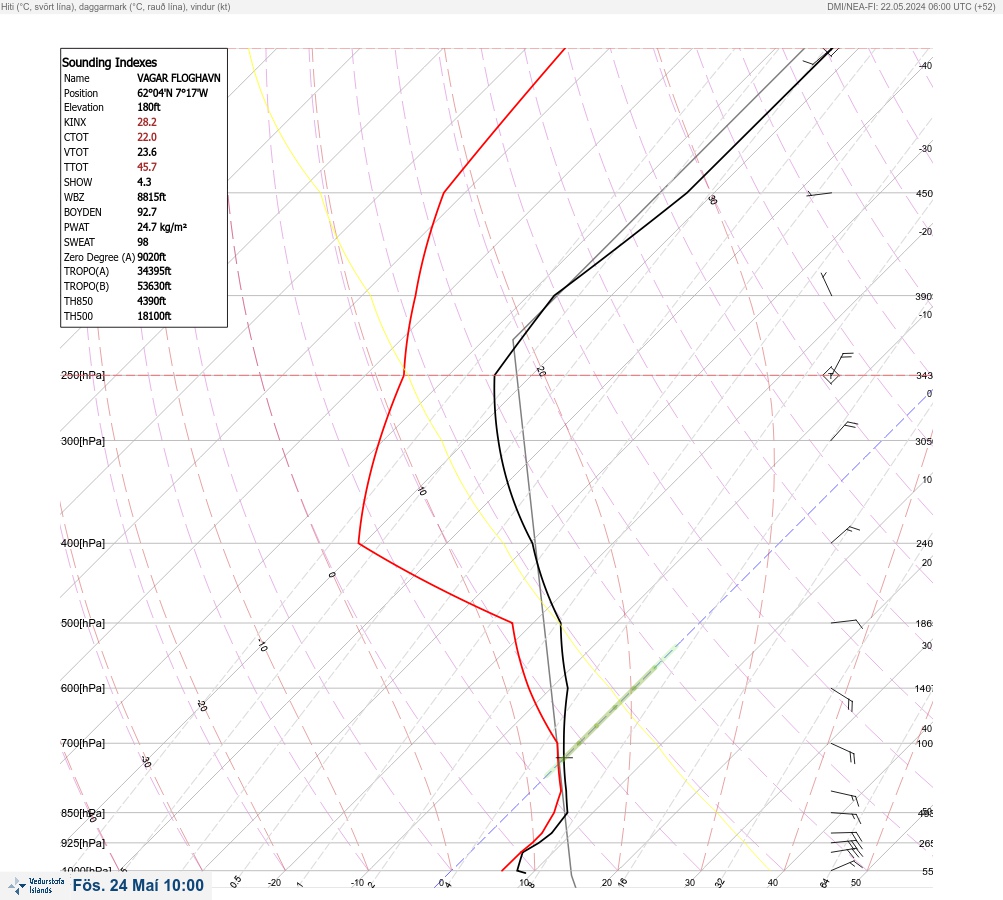Click the 50 temperature axis label at bottom

(x=856, y=883)
